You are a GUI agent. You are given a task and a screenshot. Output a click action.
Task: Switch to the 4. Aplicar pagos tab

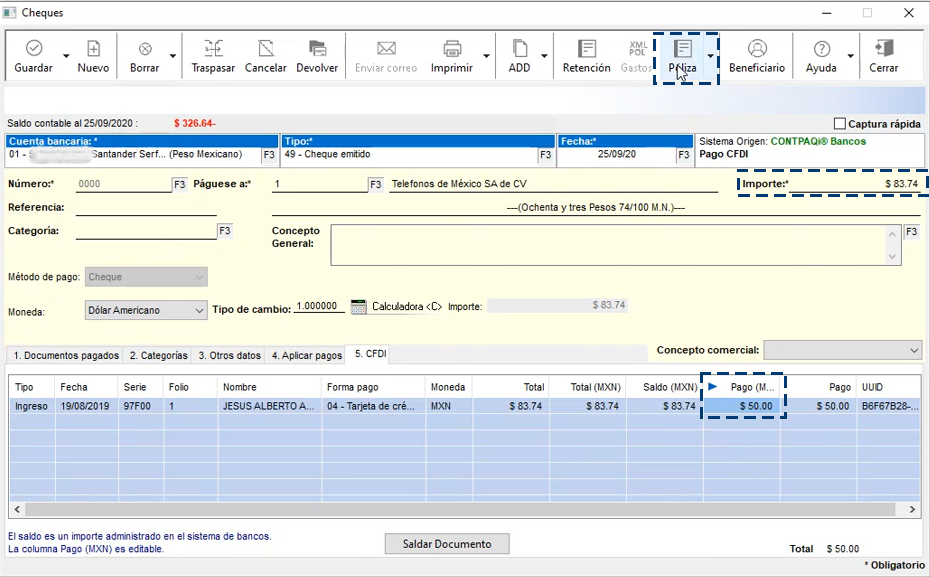click(307, 355)
